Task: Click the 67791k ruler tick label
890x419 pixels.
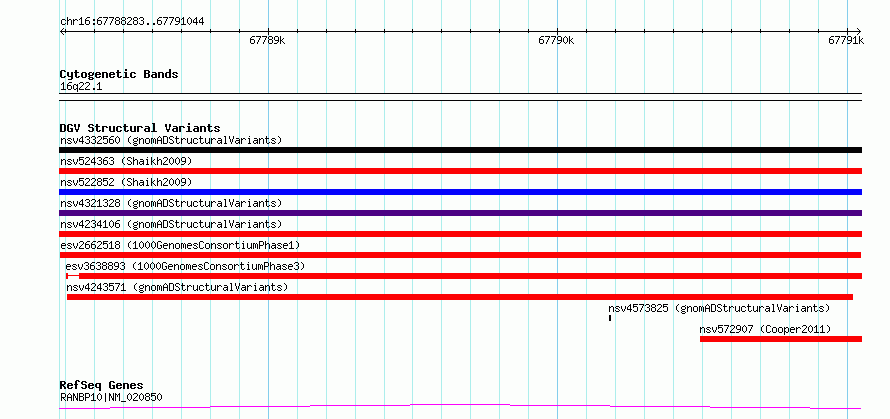Action: pos(846,40)
